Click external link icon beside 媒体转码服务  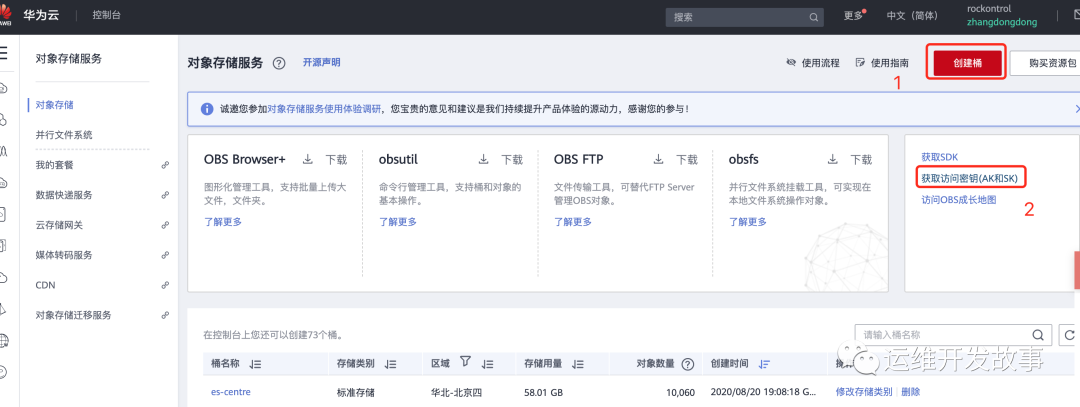(165, 255)
